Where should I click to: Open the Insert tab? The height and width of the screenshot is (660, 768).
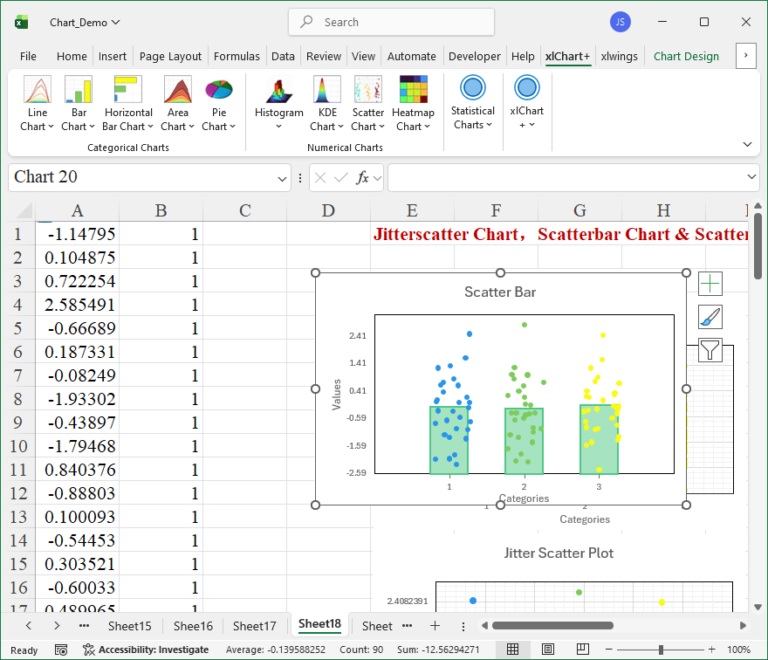[112, 56]
